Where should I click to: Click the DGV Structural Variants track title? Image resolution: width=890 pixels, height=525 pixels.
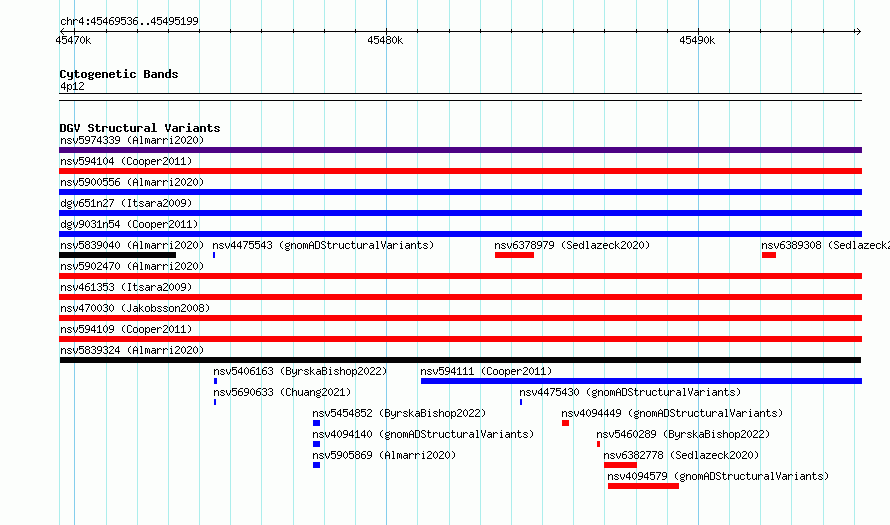(140, 128)
